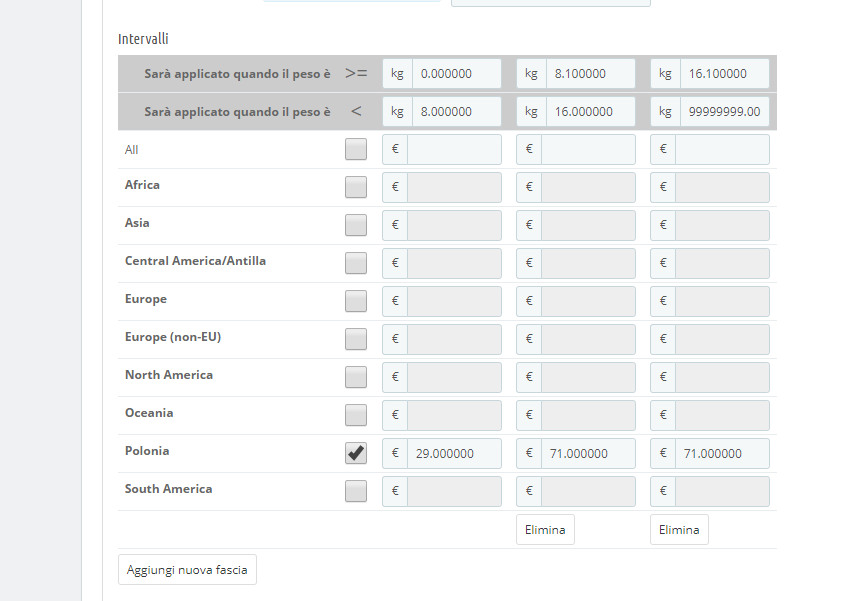Click Aggiungi nuova fascia button

tap(187, 570)
